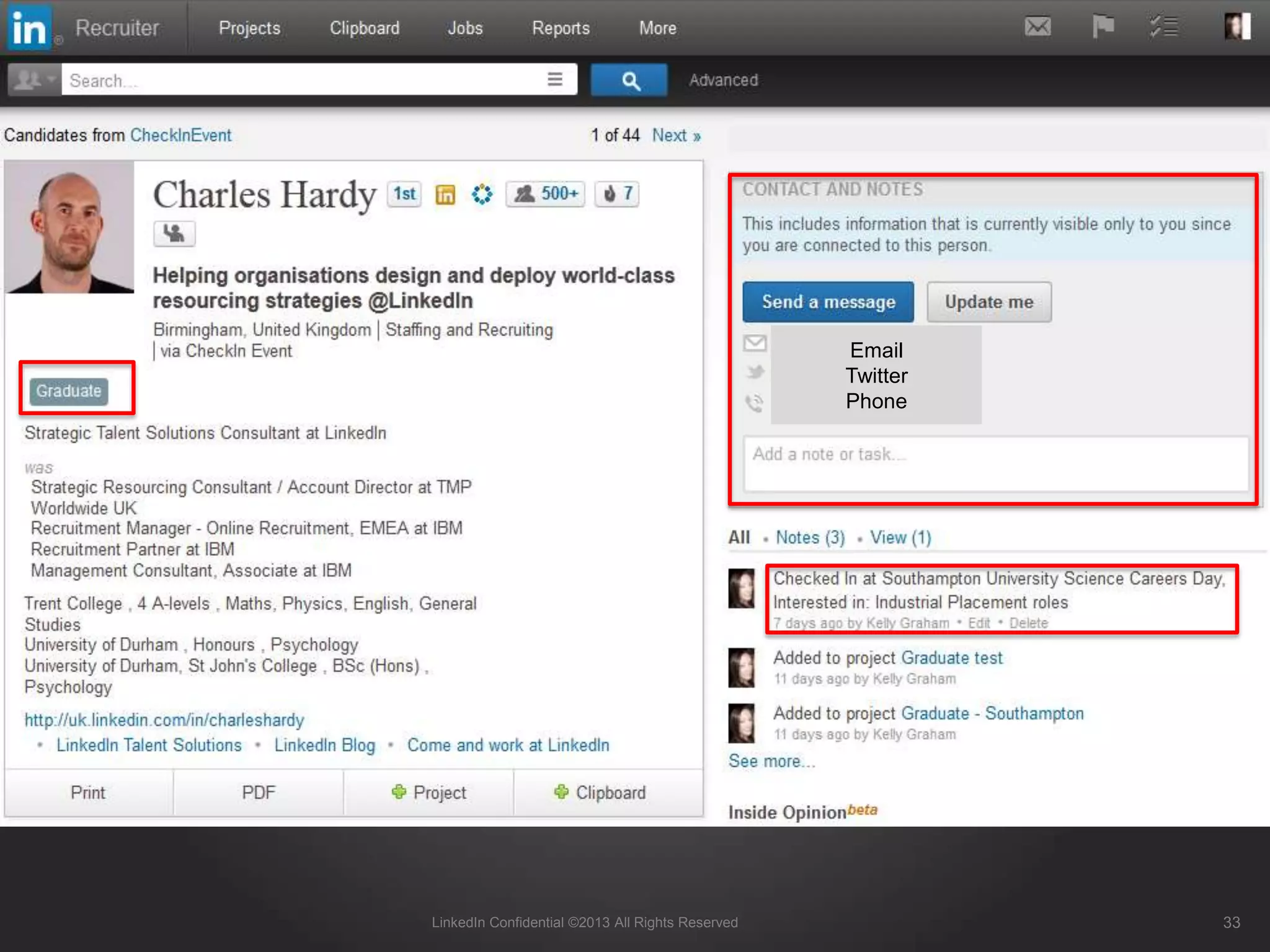This screenshot has width=1270, height=952.
Task: Open the Graduate - Southampton project link
Action: [992, 713]
